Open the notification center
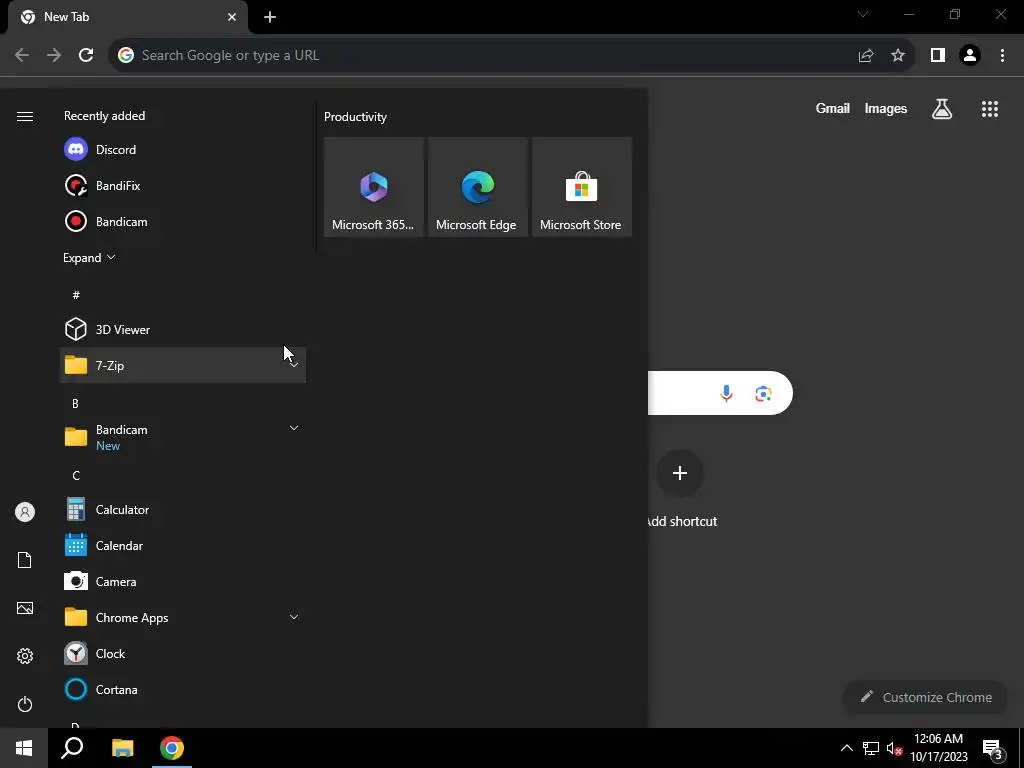1024x768 pixels. [993, 748]
